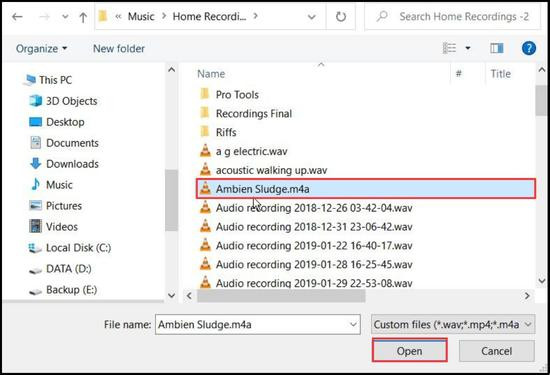Go up one folder level
Screen dimensions: 550x375
click(x=83, y=17)
